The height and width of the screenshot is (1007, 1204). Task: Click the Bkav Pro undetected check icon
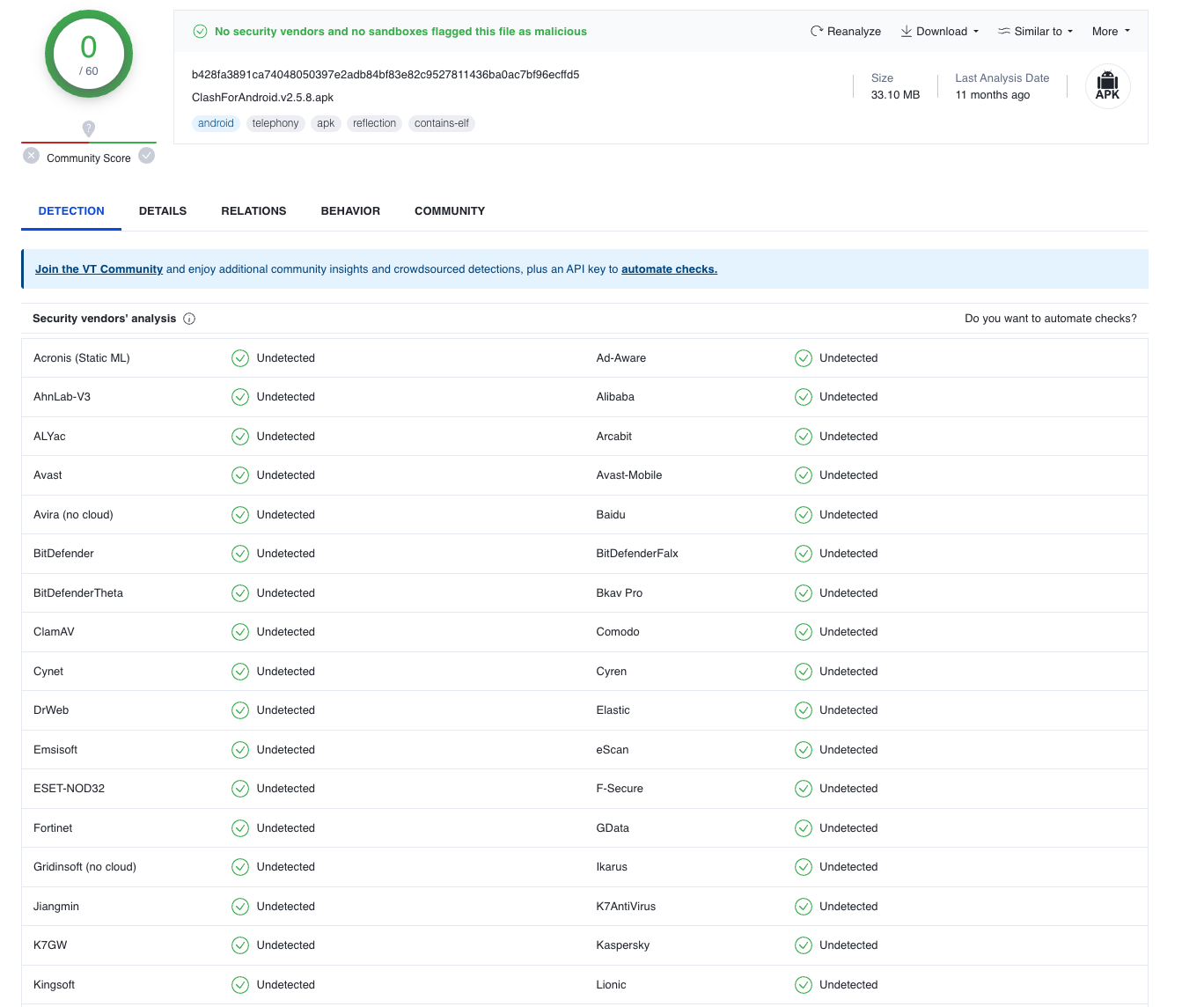pos(804,593)
